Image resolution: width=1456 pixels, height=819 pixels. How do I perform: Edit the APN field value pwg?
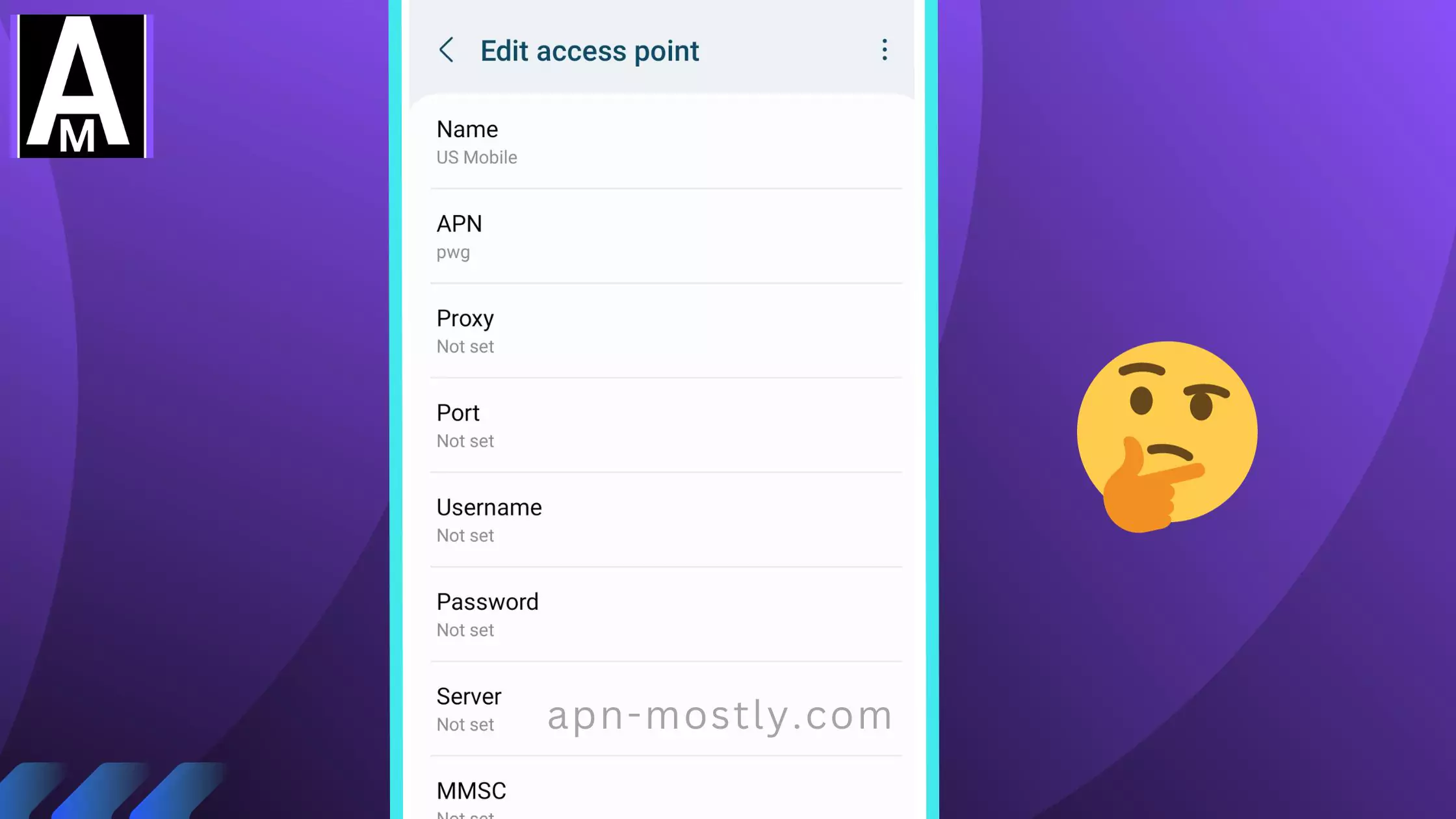[453, 252]
